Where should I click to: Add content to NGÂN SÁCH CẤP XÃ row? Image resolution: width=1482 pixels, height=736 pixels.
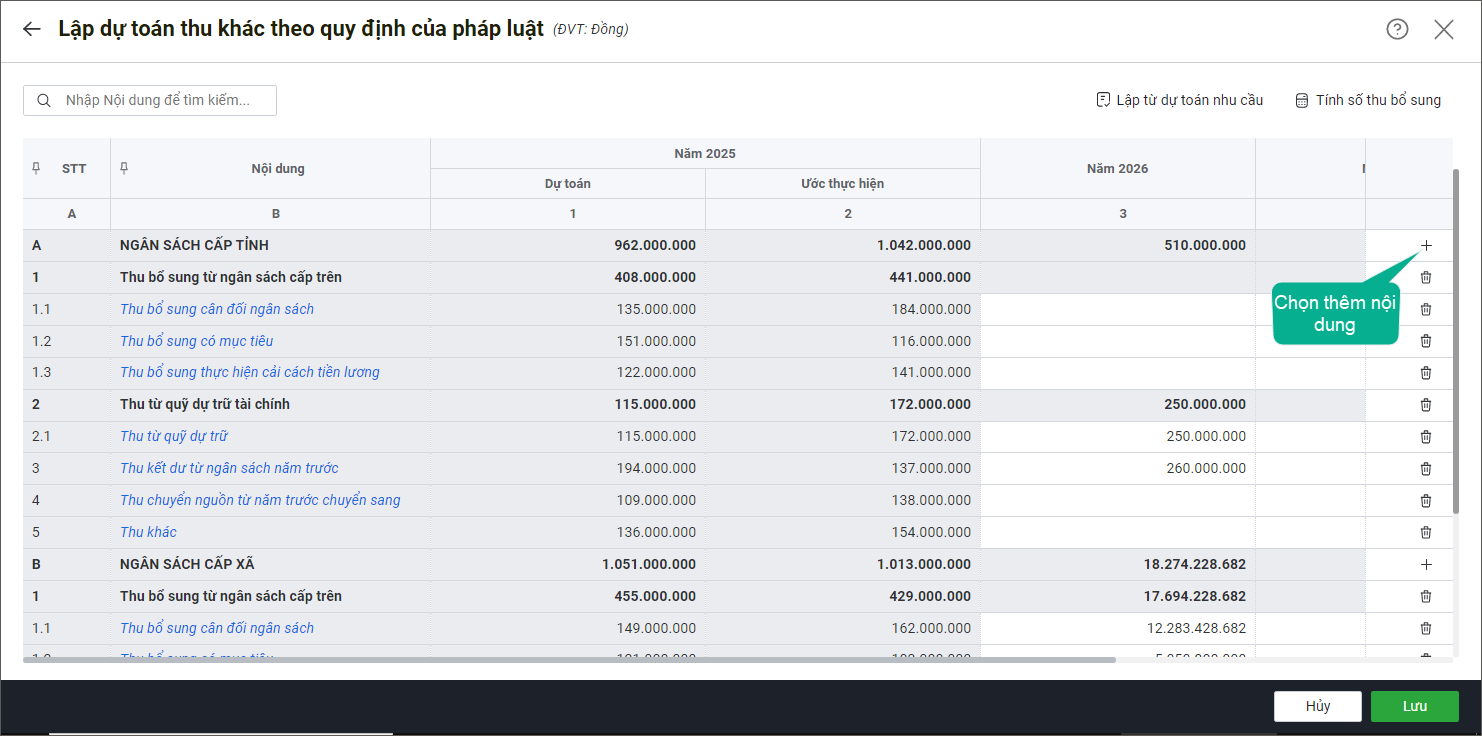(x=1426, y=564)
